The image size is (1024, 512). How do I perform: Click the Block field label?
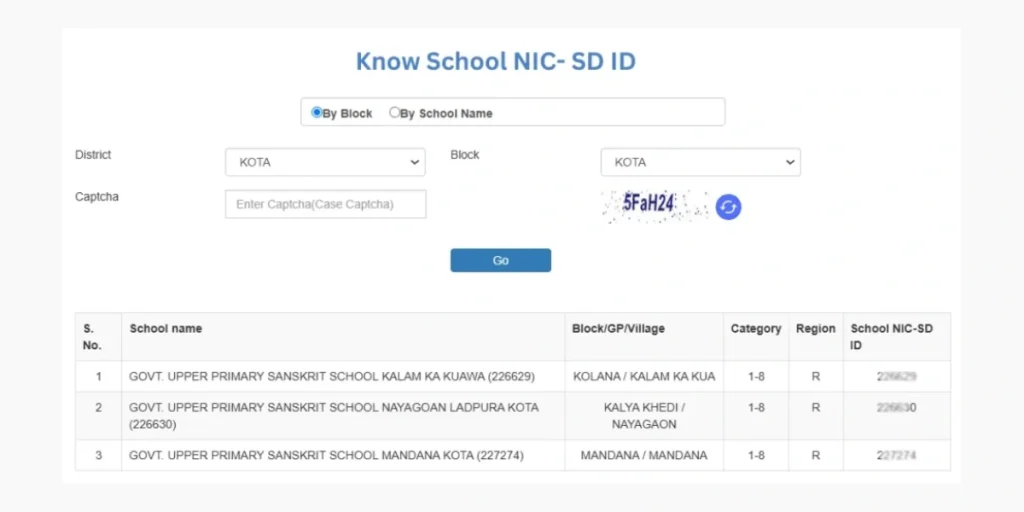[465, 155]
